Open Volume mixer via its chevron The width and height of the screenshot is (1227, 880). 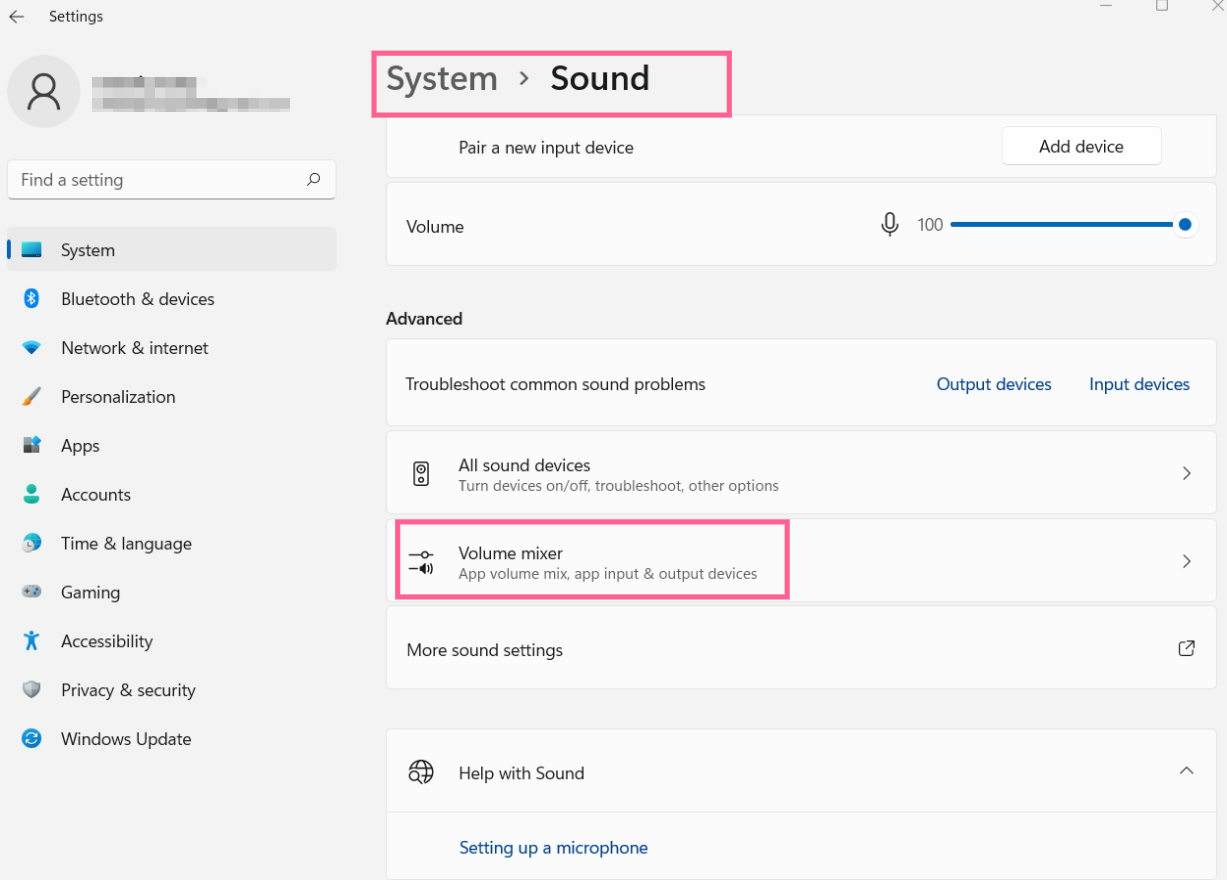pos(1186,561)
